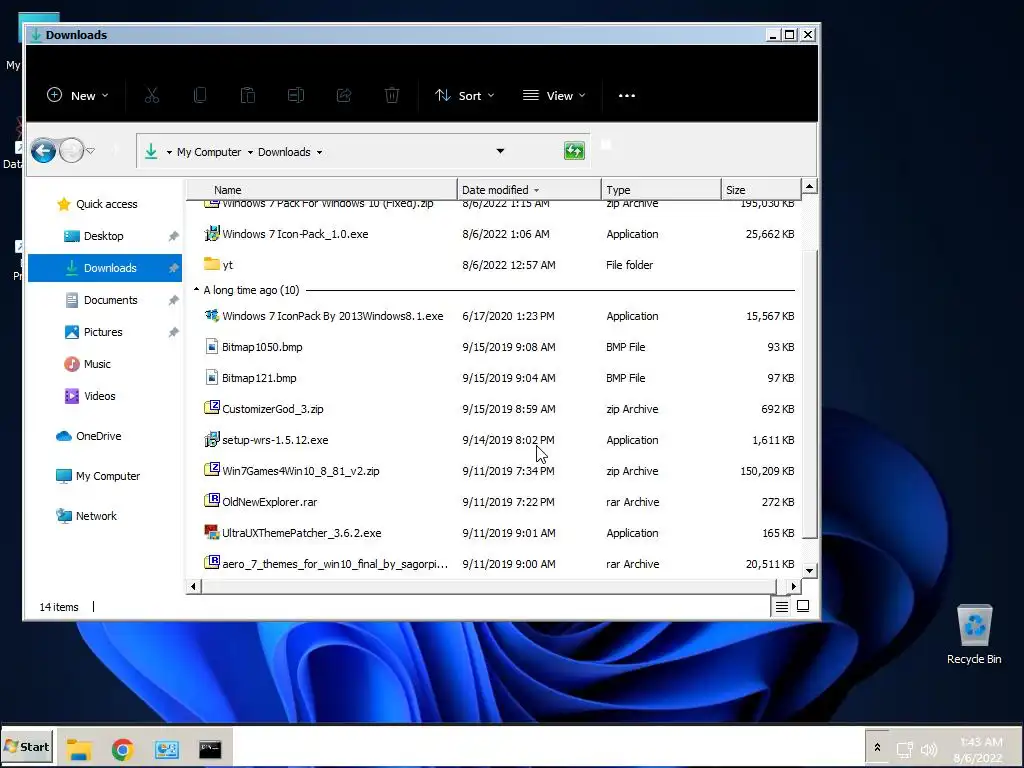The width and height of the screenshot is (1024, 768).
Task: Open the three-dot See more menu
Action: coord(627,95)
